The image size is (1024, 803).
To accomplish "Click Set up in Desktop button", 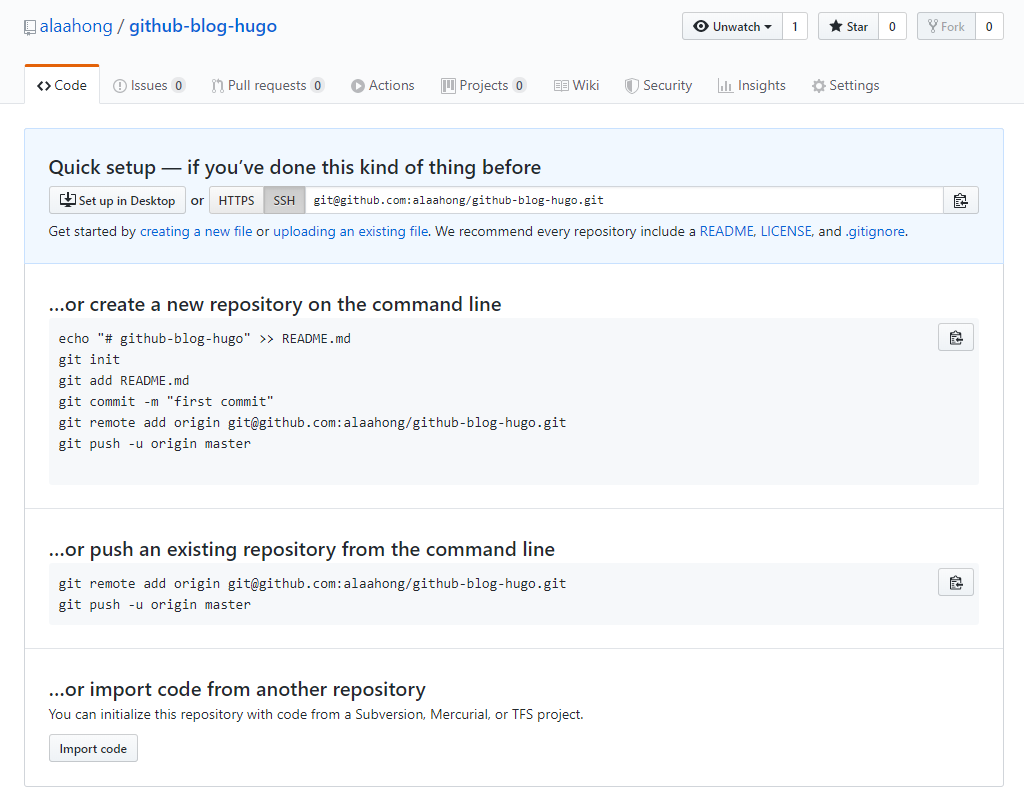I will click(x=118, y=200).
